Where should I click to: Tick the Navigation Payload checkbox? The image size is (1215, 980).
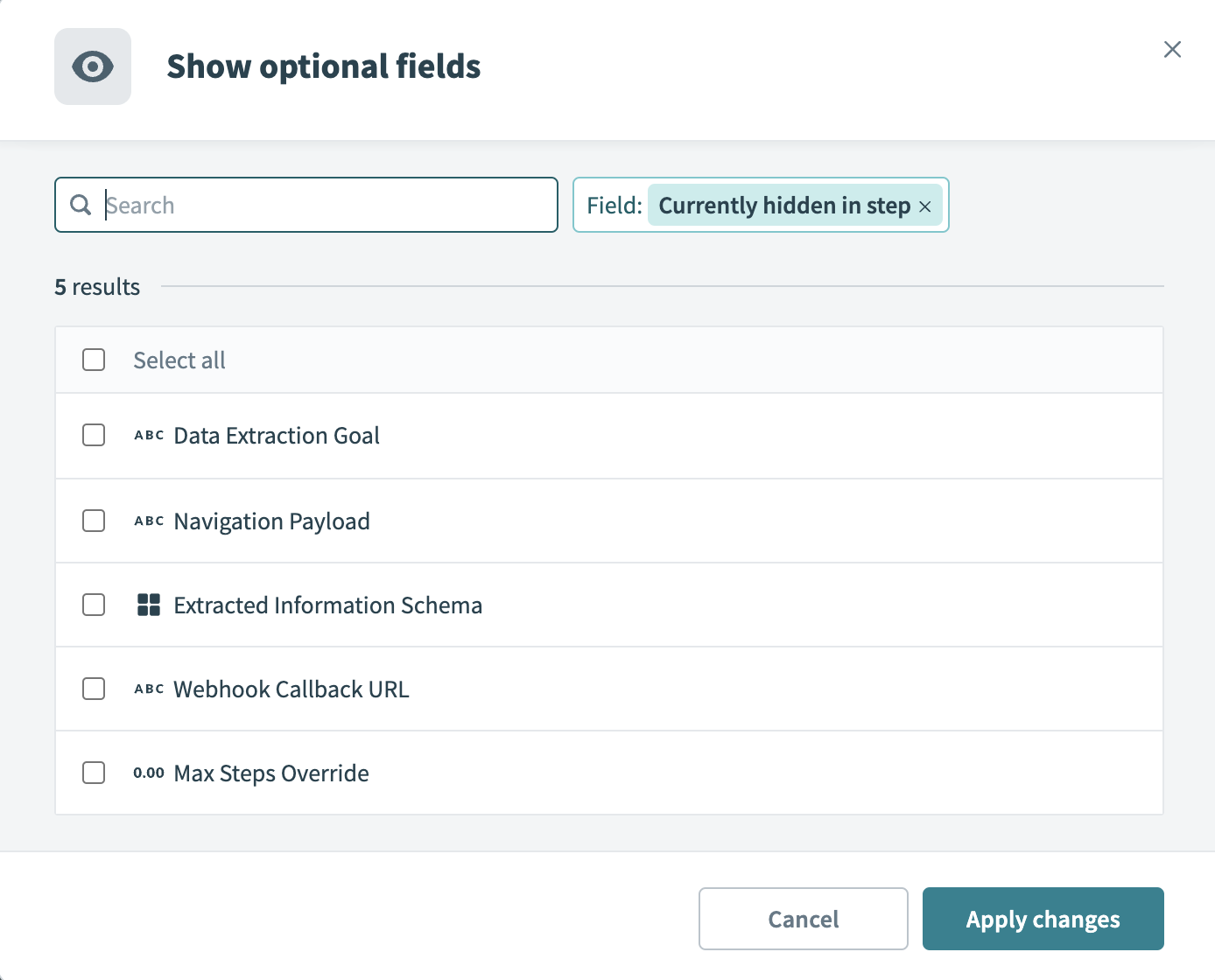[x=94, y=521]
